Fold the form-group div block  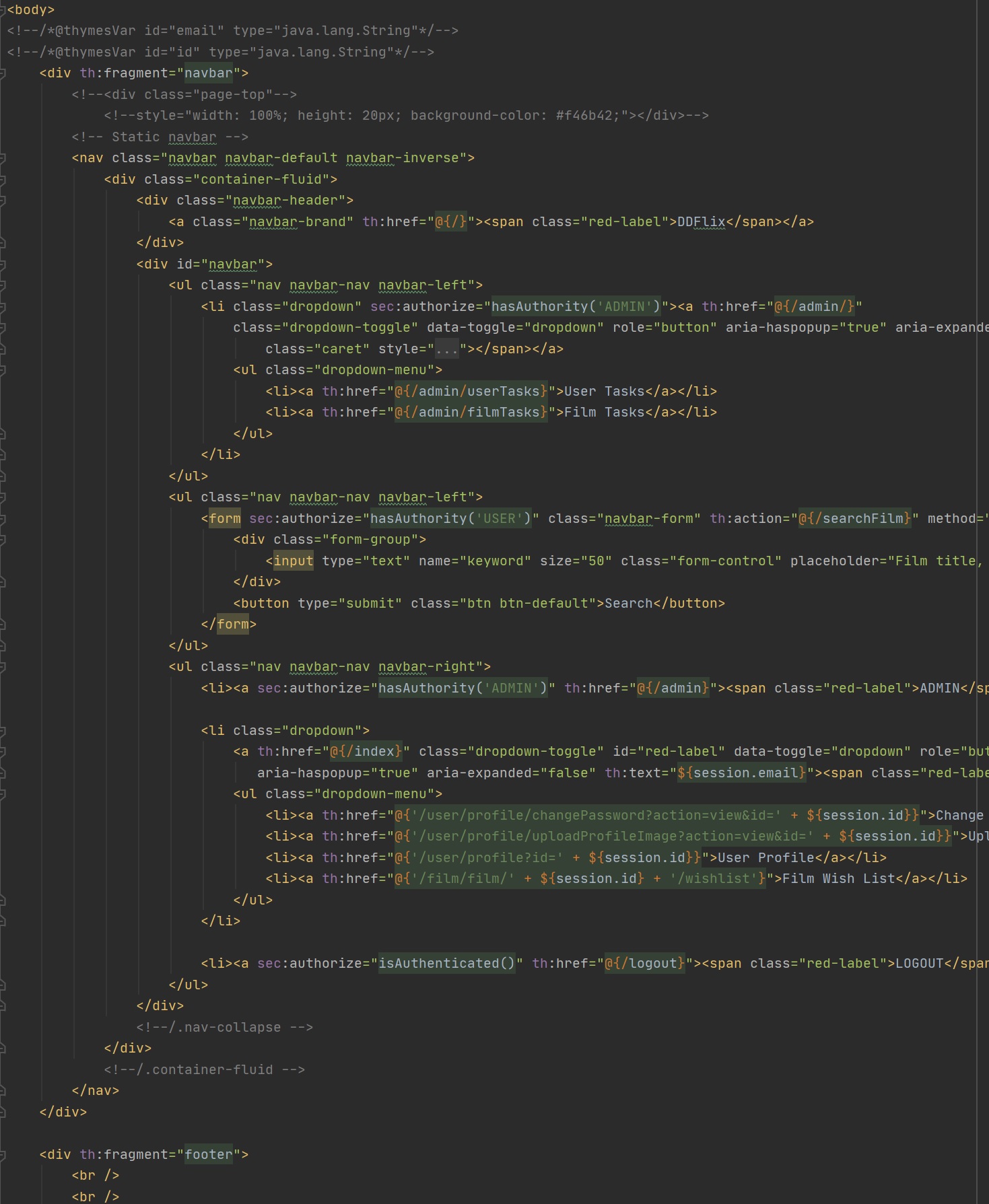tap(3, 540)
